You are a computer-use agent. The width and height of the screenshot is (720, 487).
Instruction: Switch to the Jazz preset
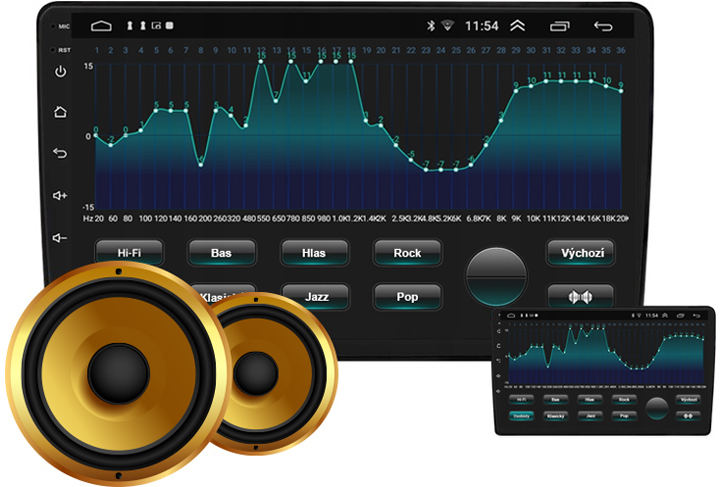click(x=314, y=296)
